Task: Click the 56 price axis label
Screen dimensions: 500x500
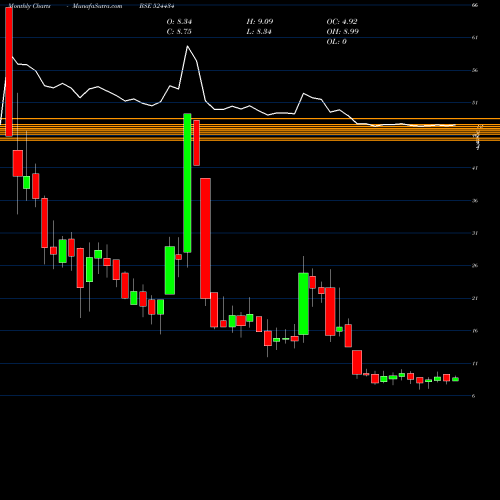Action: pos(475,70)
